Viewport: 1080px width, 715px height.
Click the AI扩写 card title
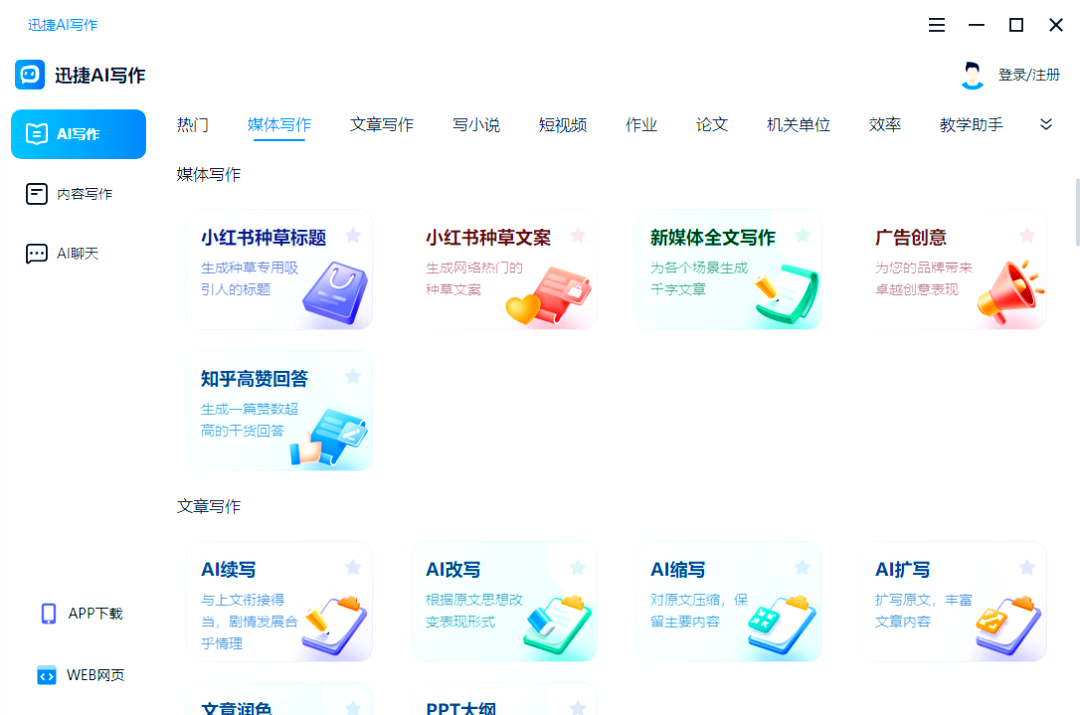point(902,570)
